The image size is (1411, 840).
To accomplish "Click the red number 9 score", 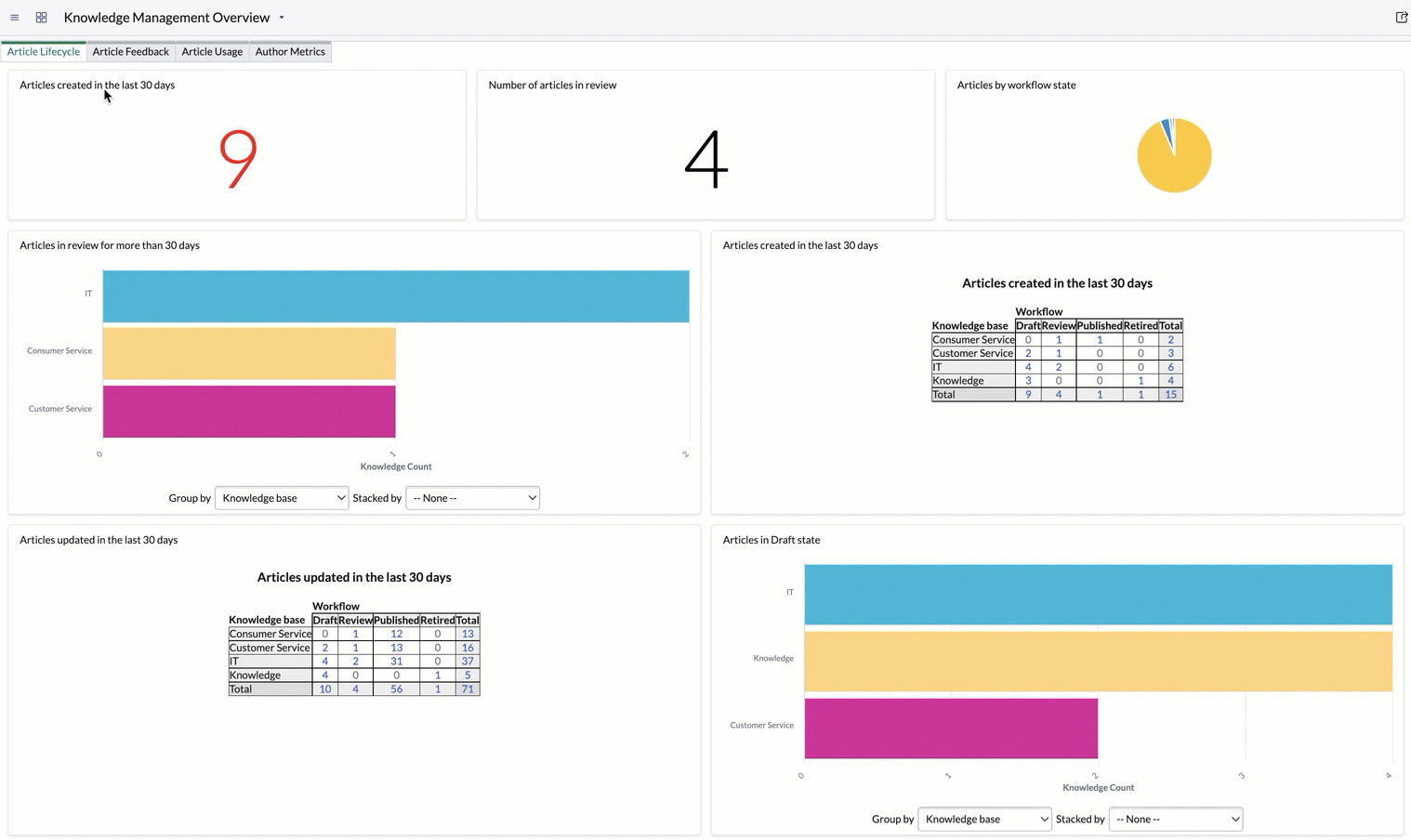I will coord(238,159).
